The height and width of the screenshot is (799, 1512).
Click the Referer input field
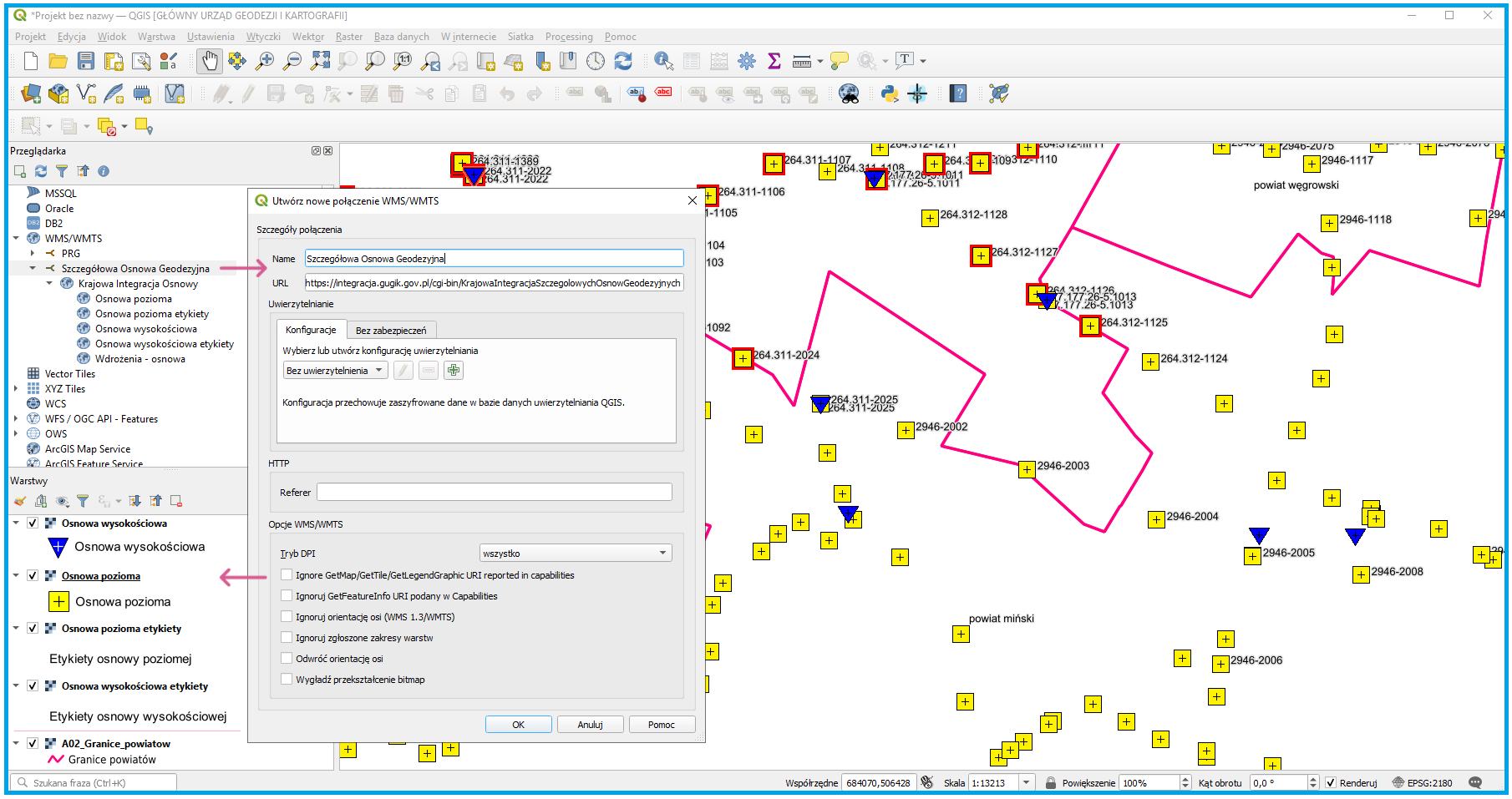click(x=494, y=492)
